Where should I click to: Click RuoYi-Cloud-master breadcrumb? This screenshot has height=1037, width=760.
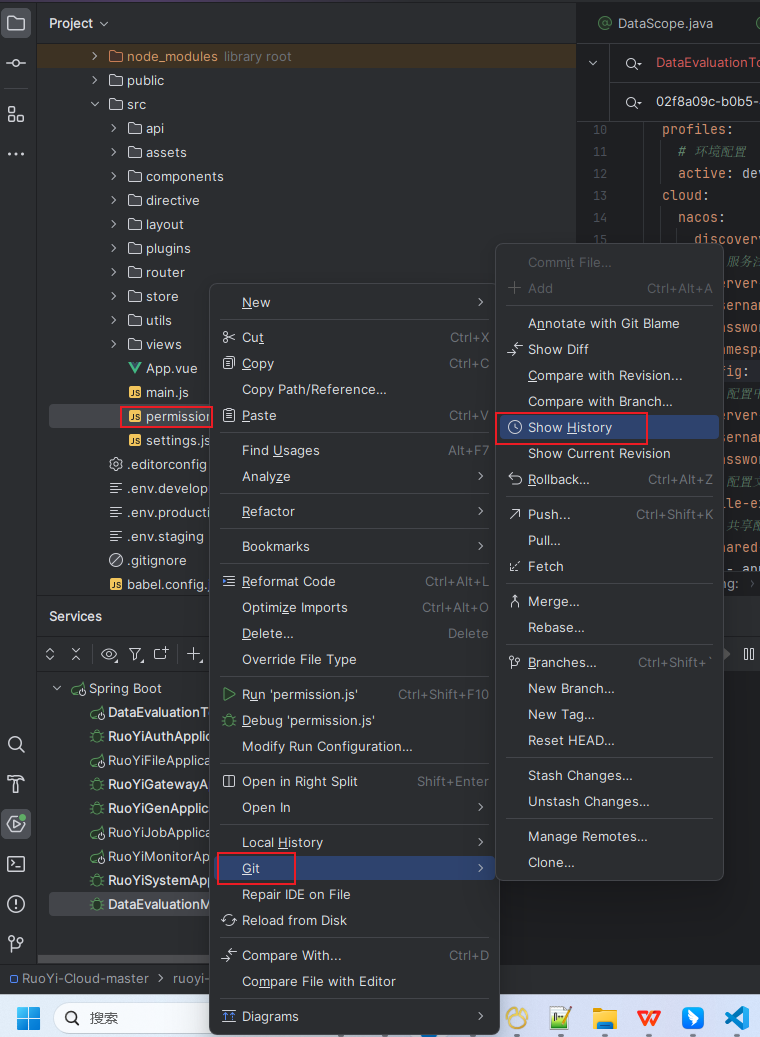click(78, 978)
